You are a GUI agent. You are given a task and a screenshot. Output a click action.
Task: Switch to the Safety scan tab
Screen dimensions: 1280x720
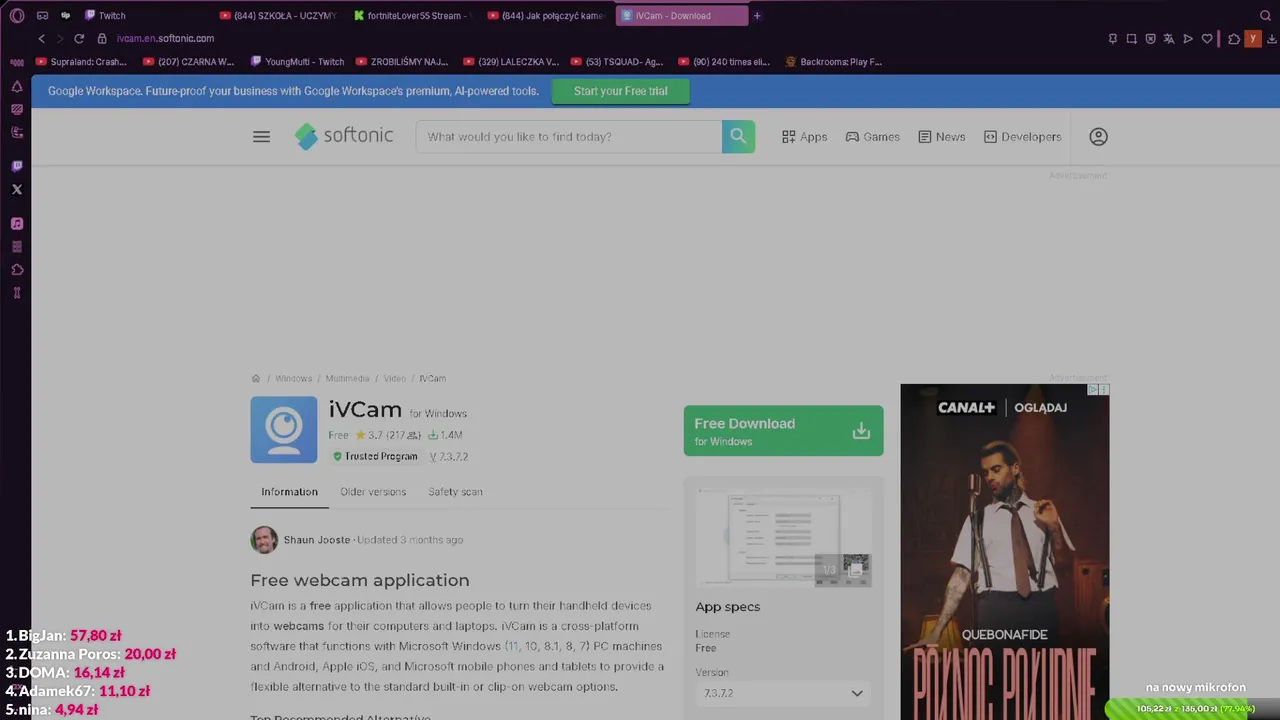point(455,492)
